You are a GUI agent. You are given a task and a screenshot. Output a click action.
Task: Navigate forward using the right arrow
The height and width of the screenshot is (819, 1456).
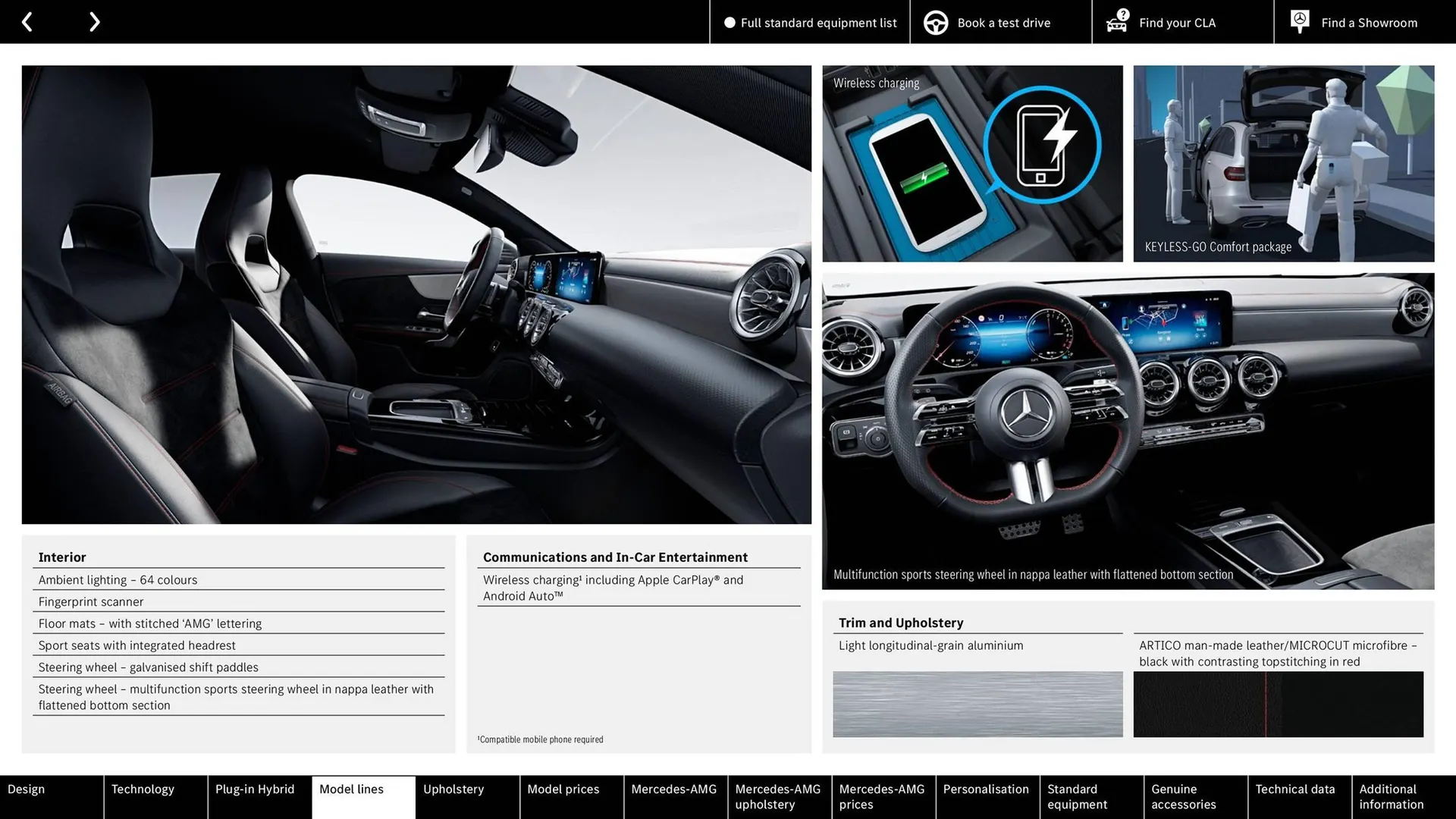tap(94, 21)
